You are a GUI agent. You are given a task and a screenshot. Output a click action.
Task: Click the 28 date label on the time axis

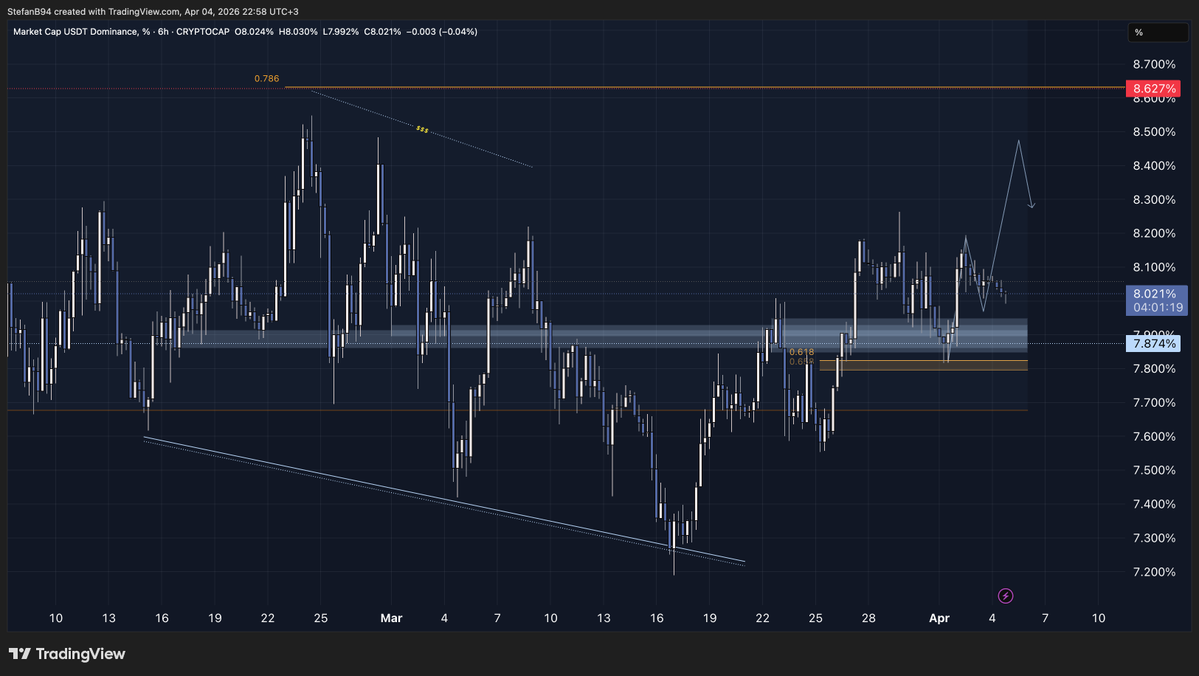click(x=869, y=618)
